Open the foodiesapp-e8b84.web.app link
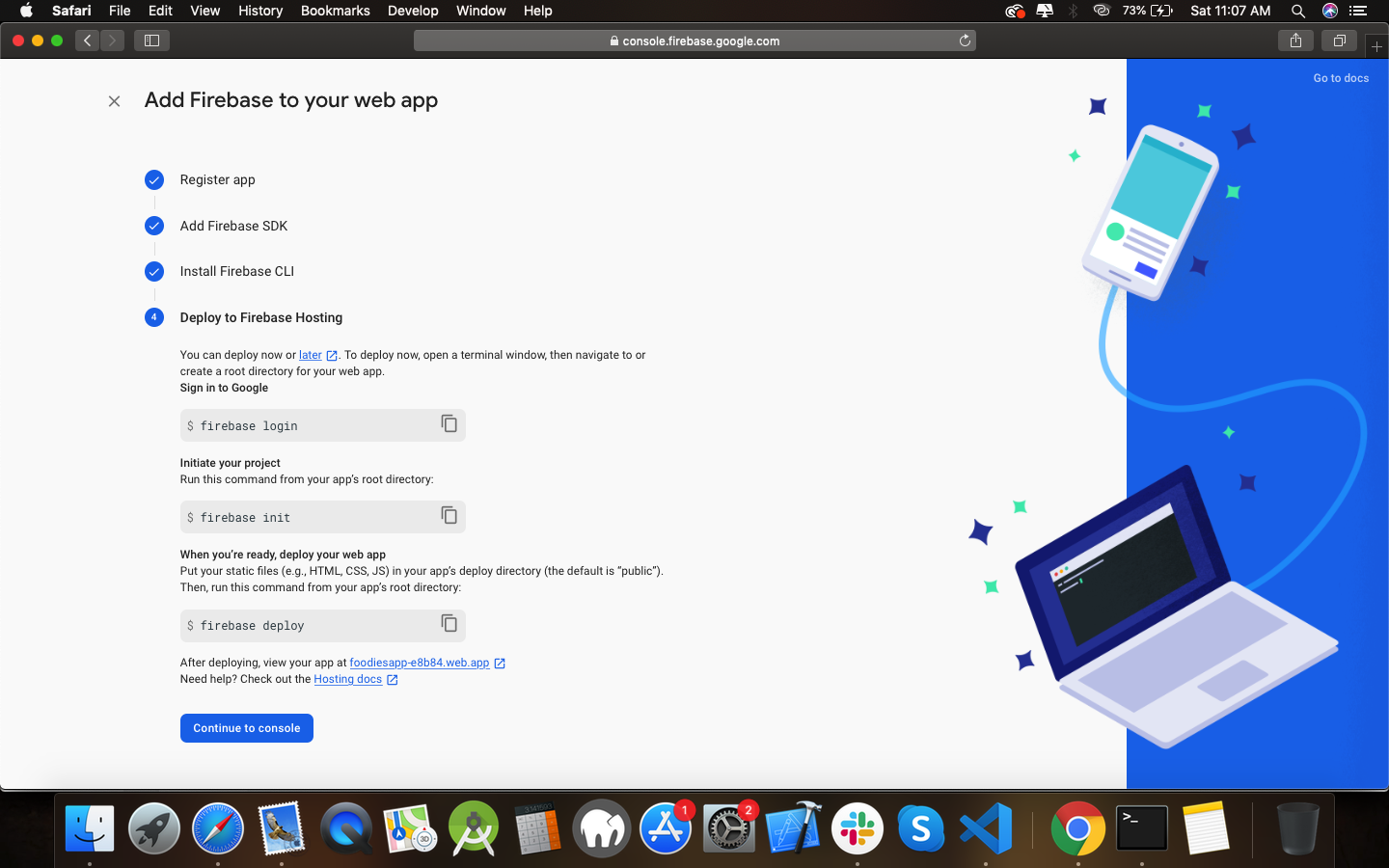The width and height of the screenshot is (1389, 868). pos(421,663)
